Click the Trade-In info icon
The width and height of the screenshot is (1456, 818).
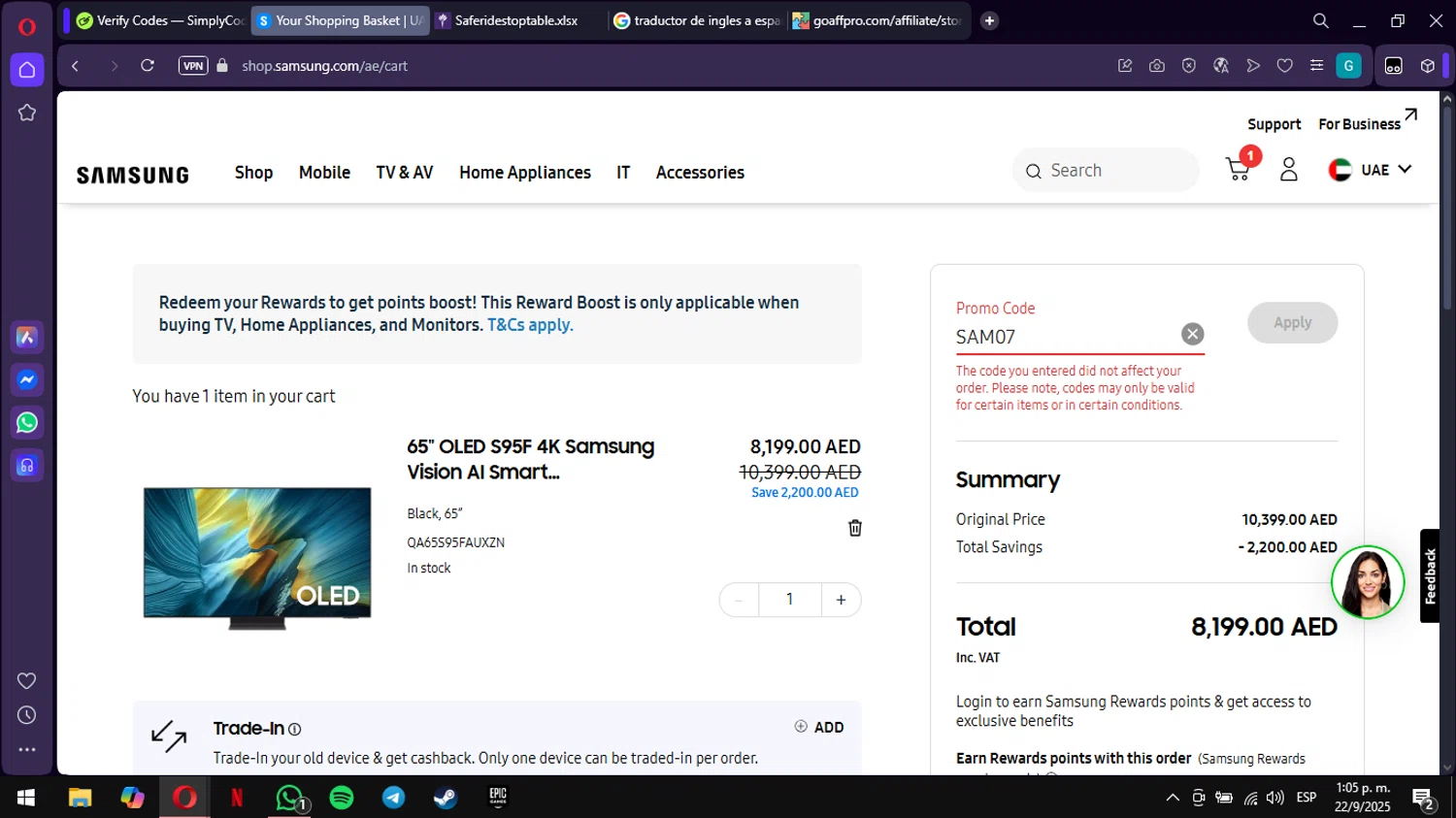point(295,729)
